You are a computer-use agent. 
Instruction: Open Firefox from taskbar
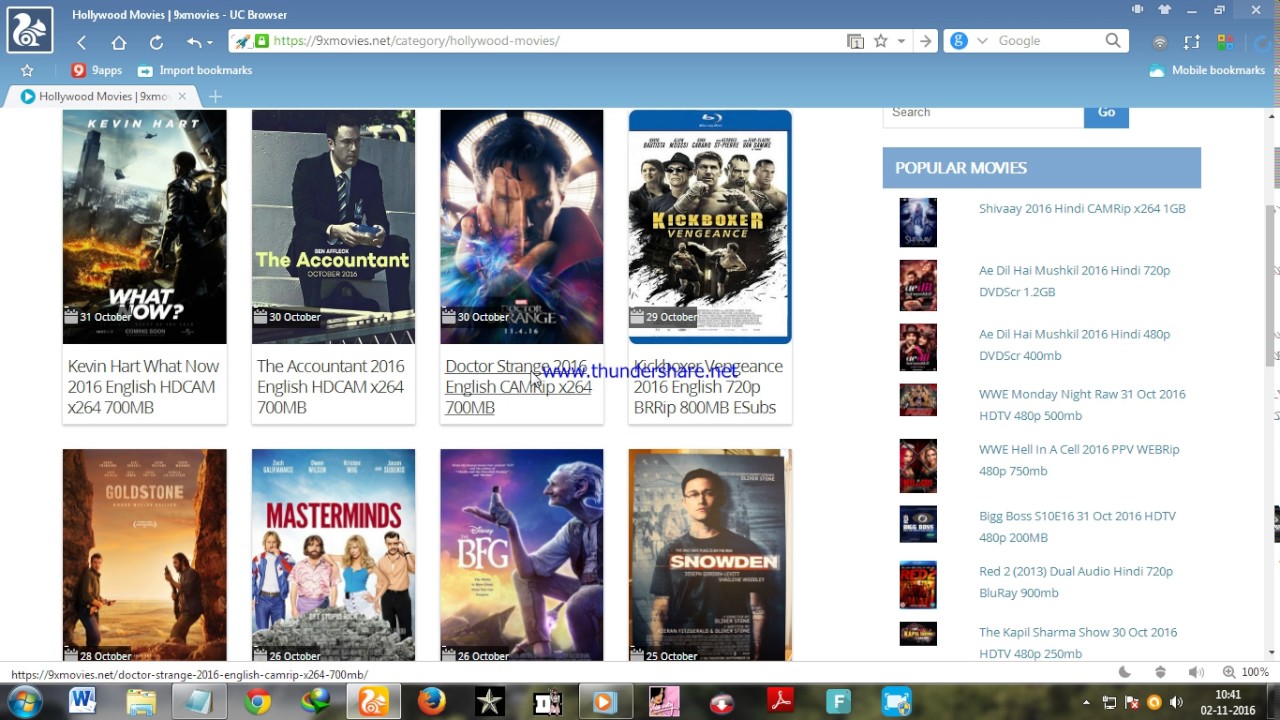point(432,703)
